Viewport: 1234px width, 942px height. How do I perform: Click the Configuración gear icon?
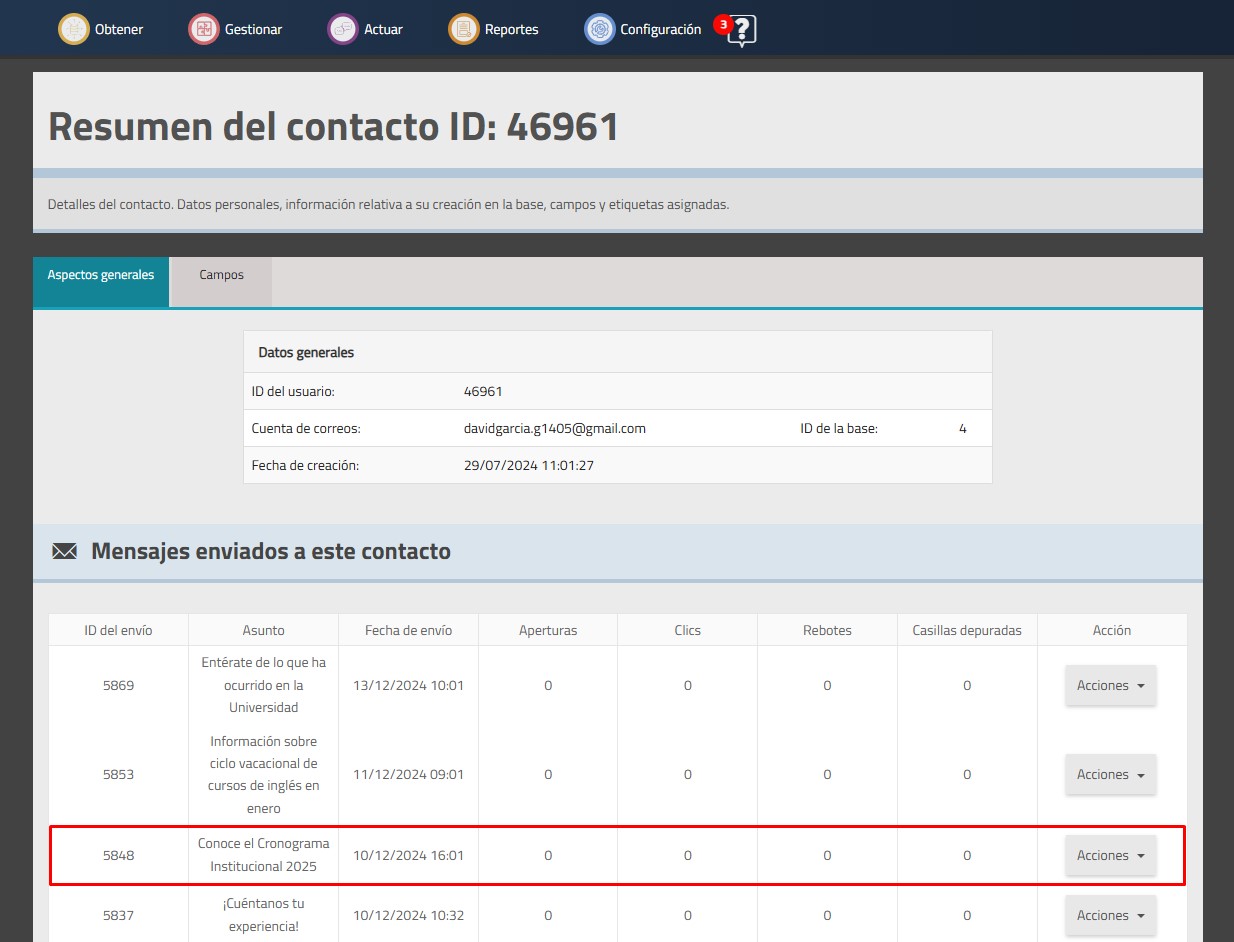point(599,29)
